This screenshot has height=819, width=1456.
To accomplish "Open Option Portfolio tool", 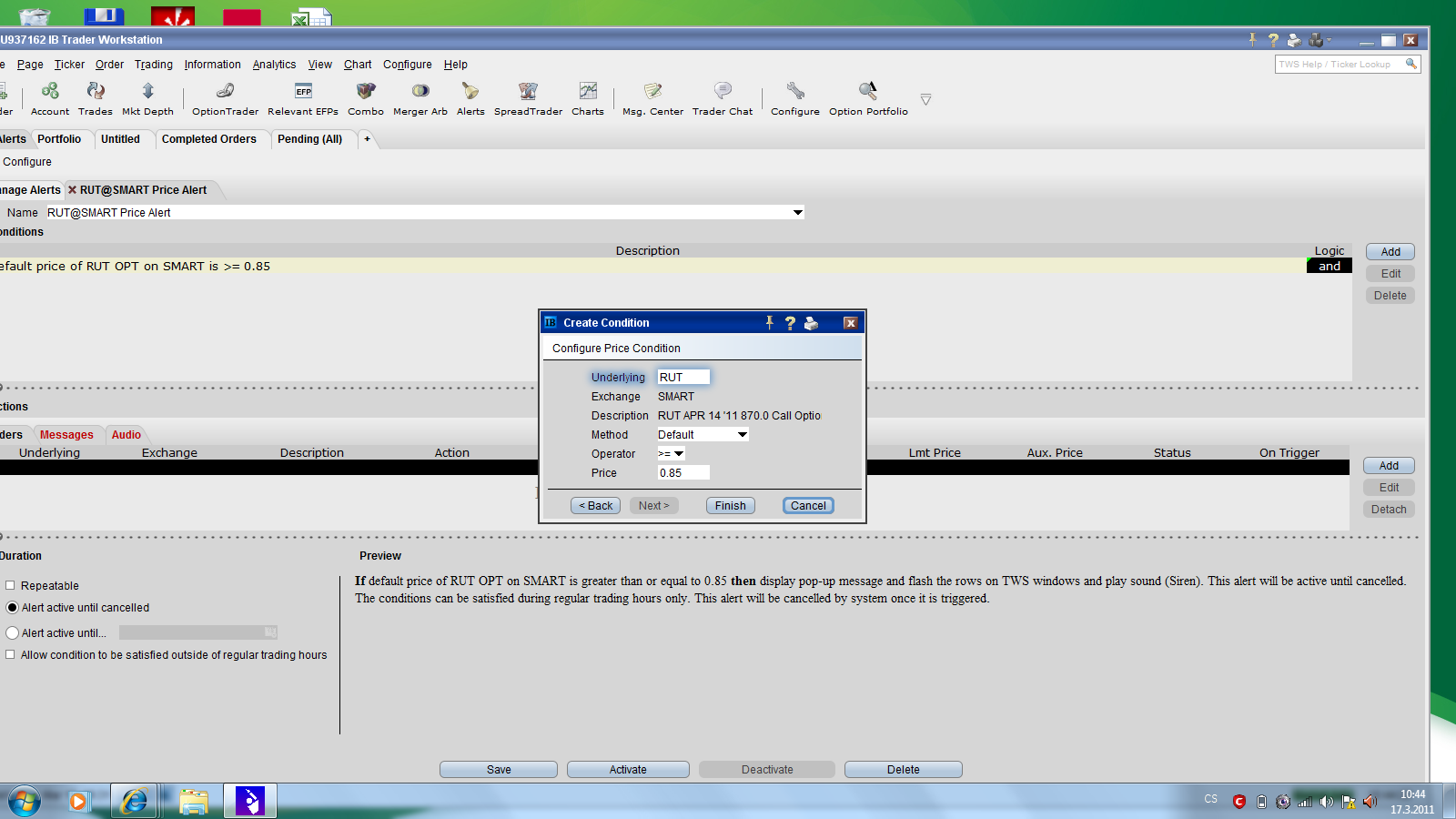I will (868, 98).
